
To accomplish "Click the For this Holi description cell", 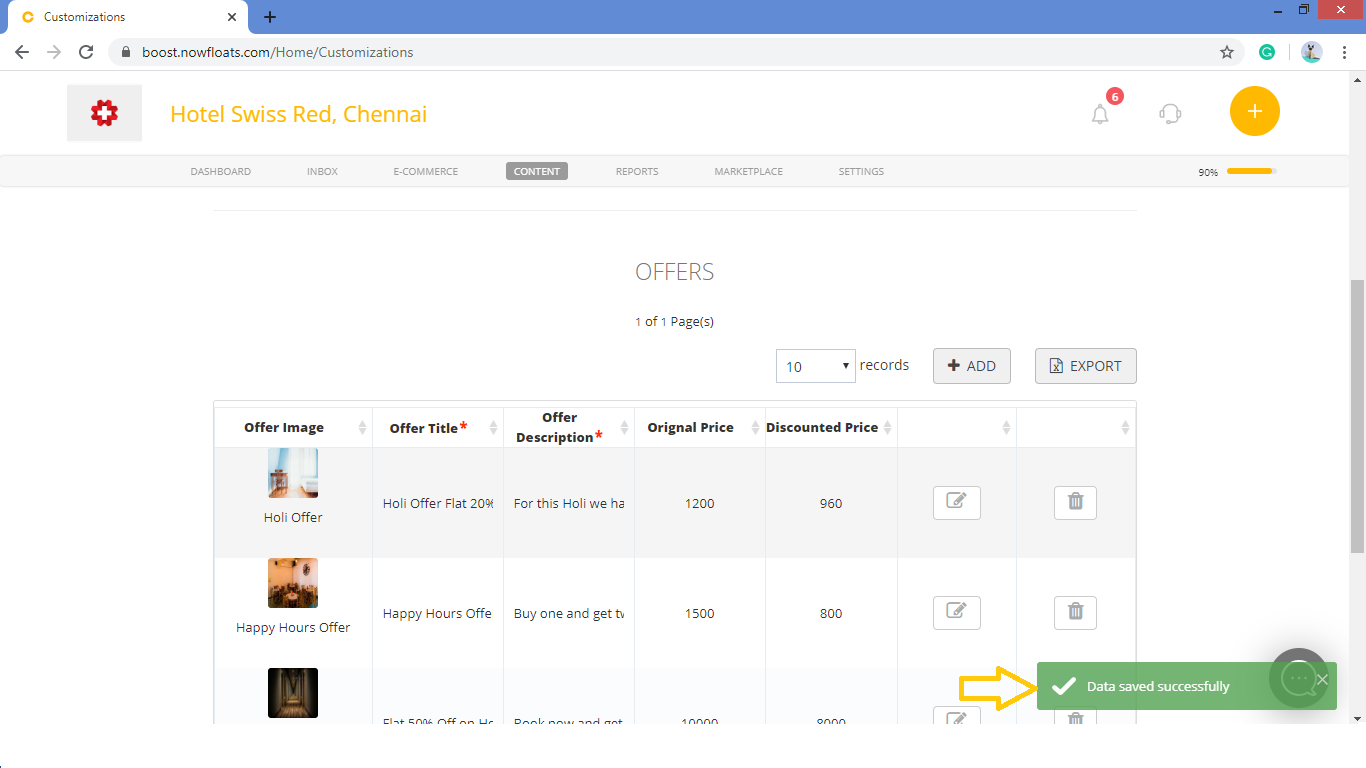I will pos(569,503).
